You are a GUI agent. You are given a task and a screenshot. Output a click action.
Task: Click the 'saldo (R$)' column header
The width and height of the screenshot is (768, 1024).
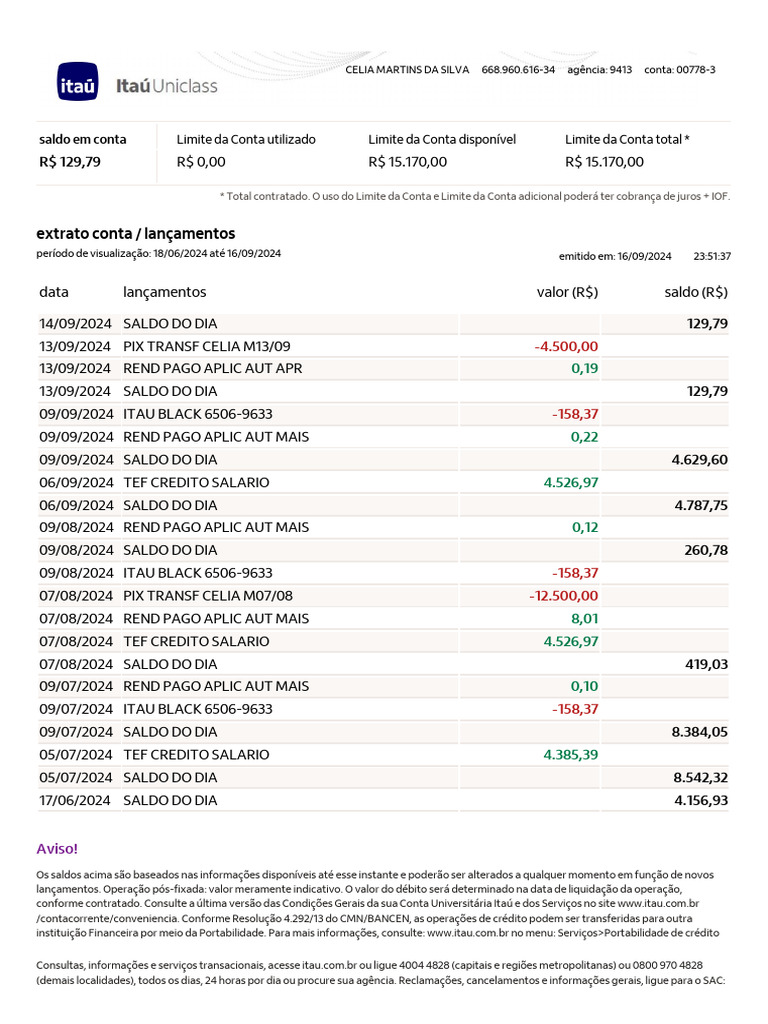click(696, 292)
